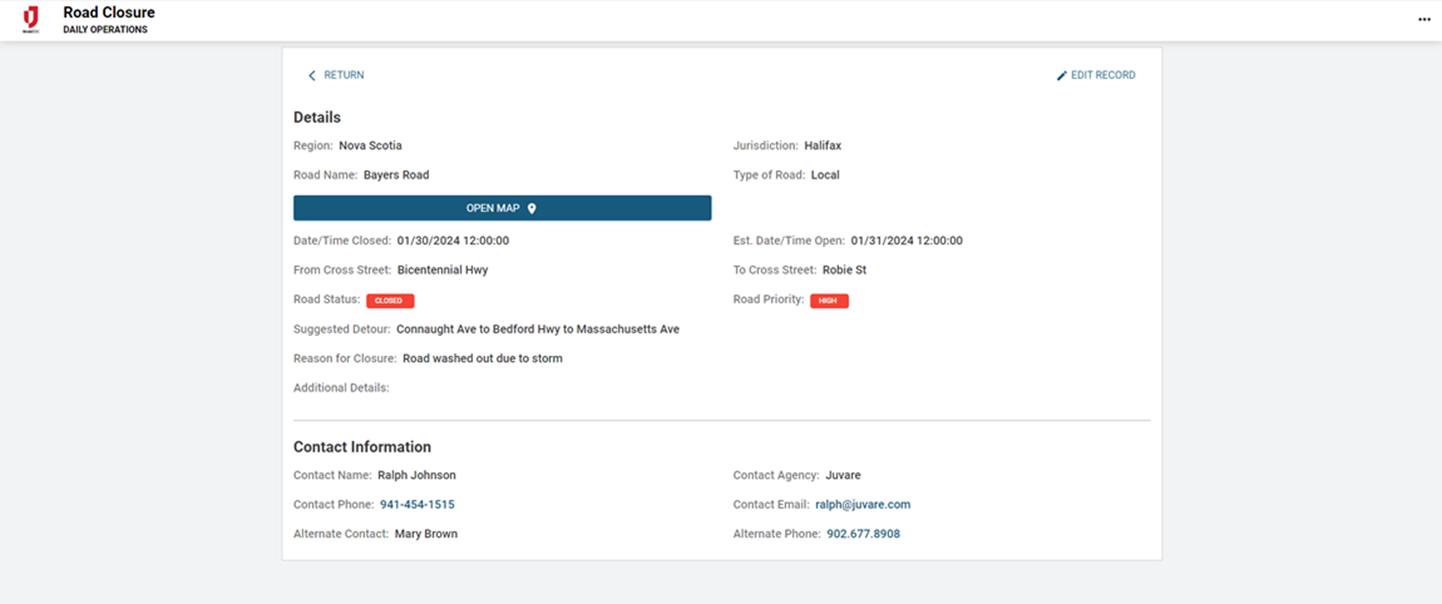Click the Road Closure page title

[x=109, y=13]
